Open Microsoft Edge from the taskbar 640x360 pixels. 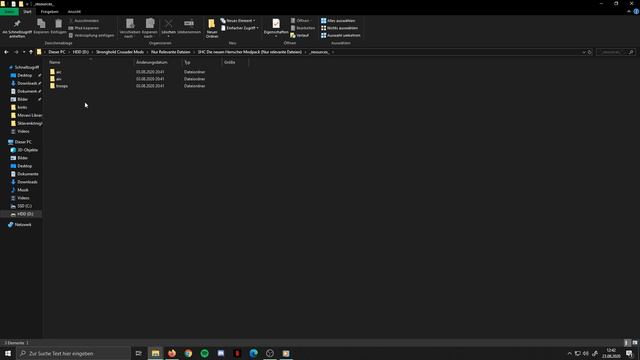click(x=253, y=353)
